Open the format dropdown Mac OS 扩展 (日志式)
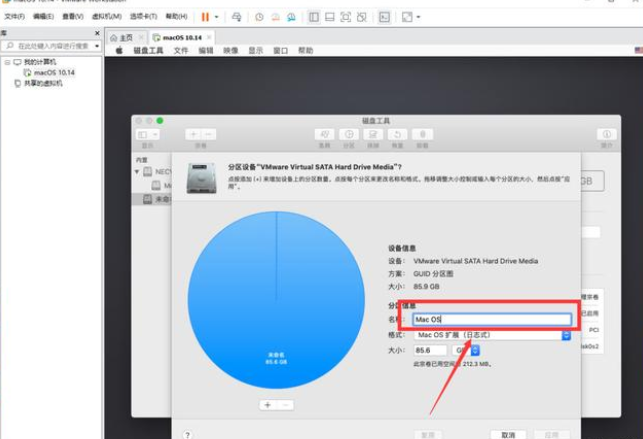 492,335
